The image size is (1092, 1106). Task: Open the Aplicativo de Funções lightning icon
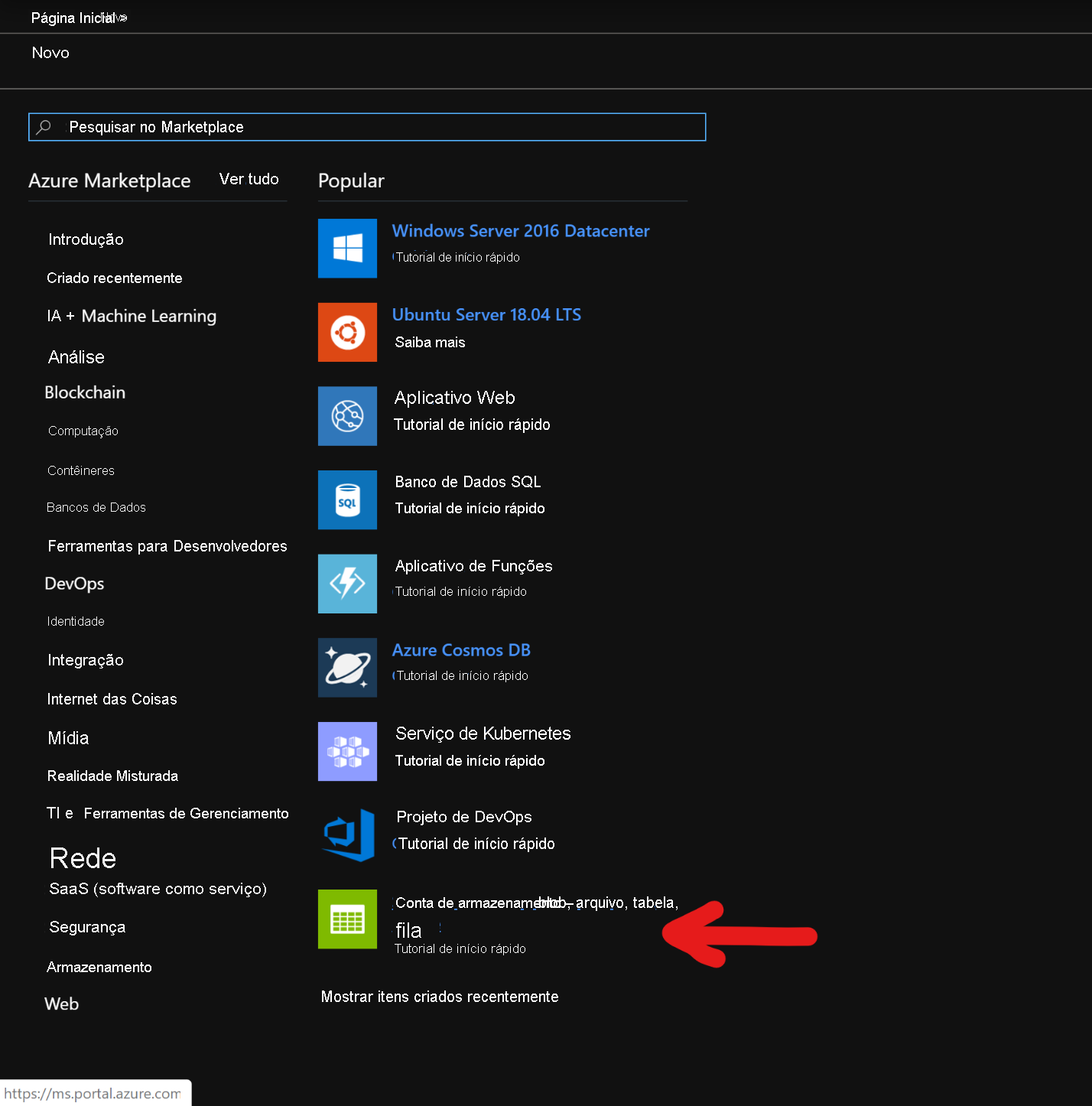click(347, 584)
